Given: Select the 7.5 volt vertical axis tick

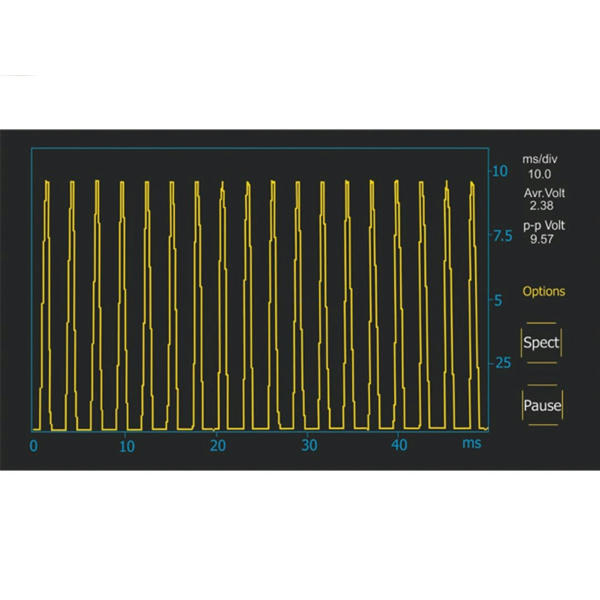Looking at the screenshot, I should (500, 236).
